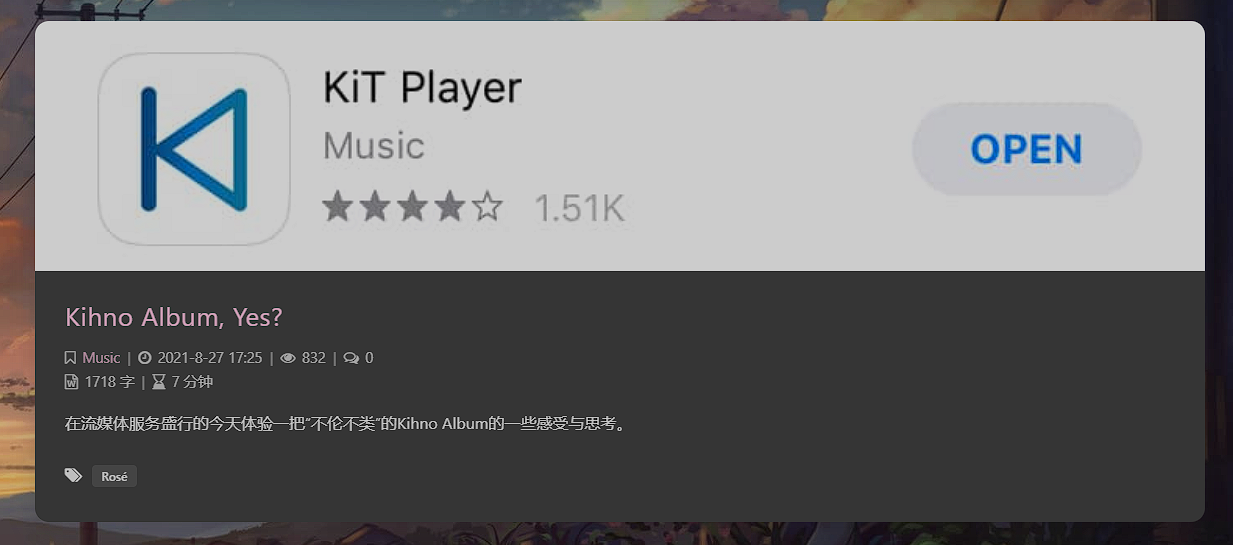Screen dimensions: 1233x545
Task: Click the OPEN button
Action: coord(1026,149)
